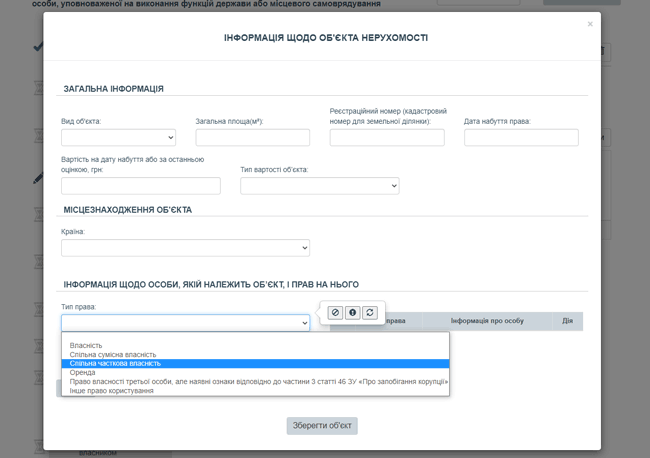The image size is (650, 458).
Task: Click the refresh arrows icon
Action: click(x=370, y=313)
